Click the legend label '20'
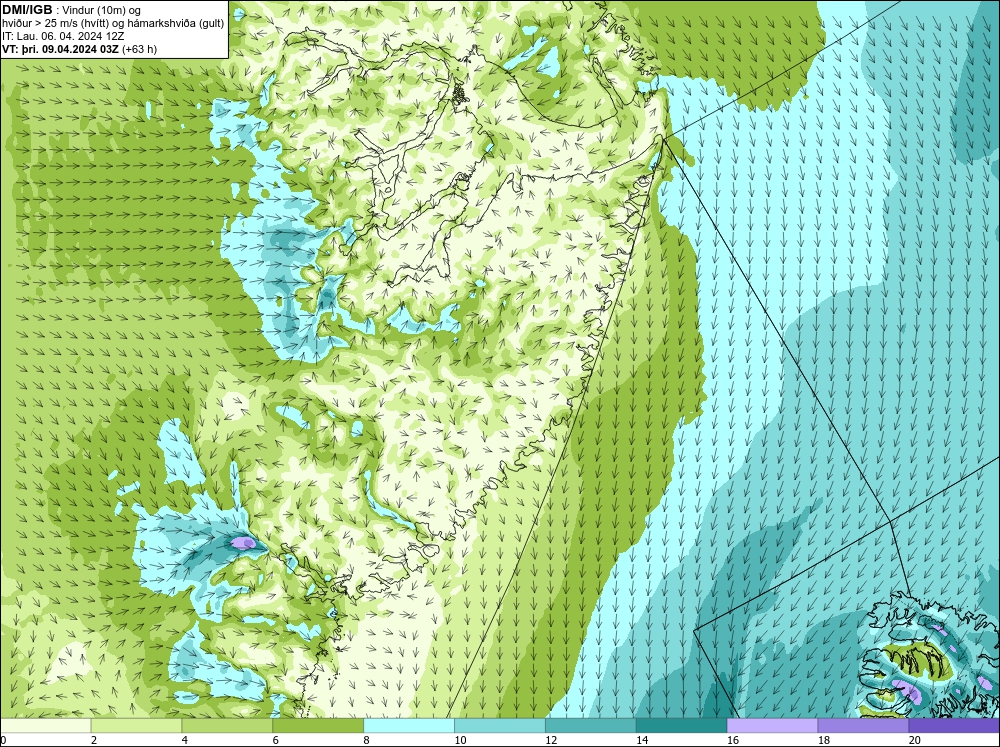The width and height of the screenshot is (1000, 747). pos(915,740)
